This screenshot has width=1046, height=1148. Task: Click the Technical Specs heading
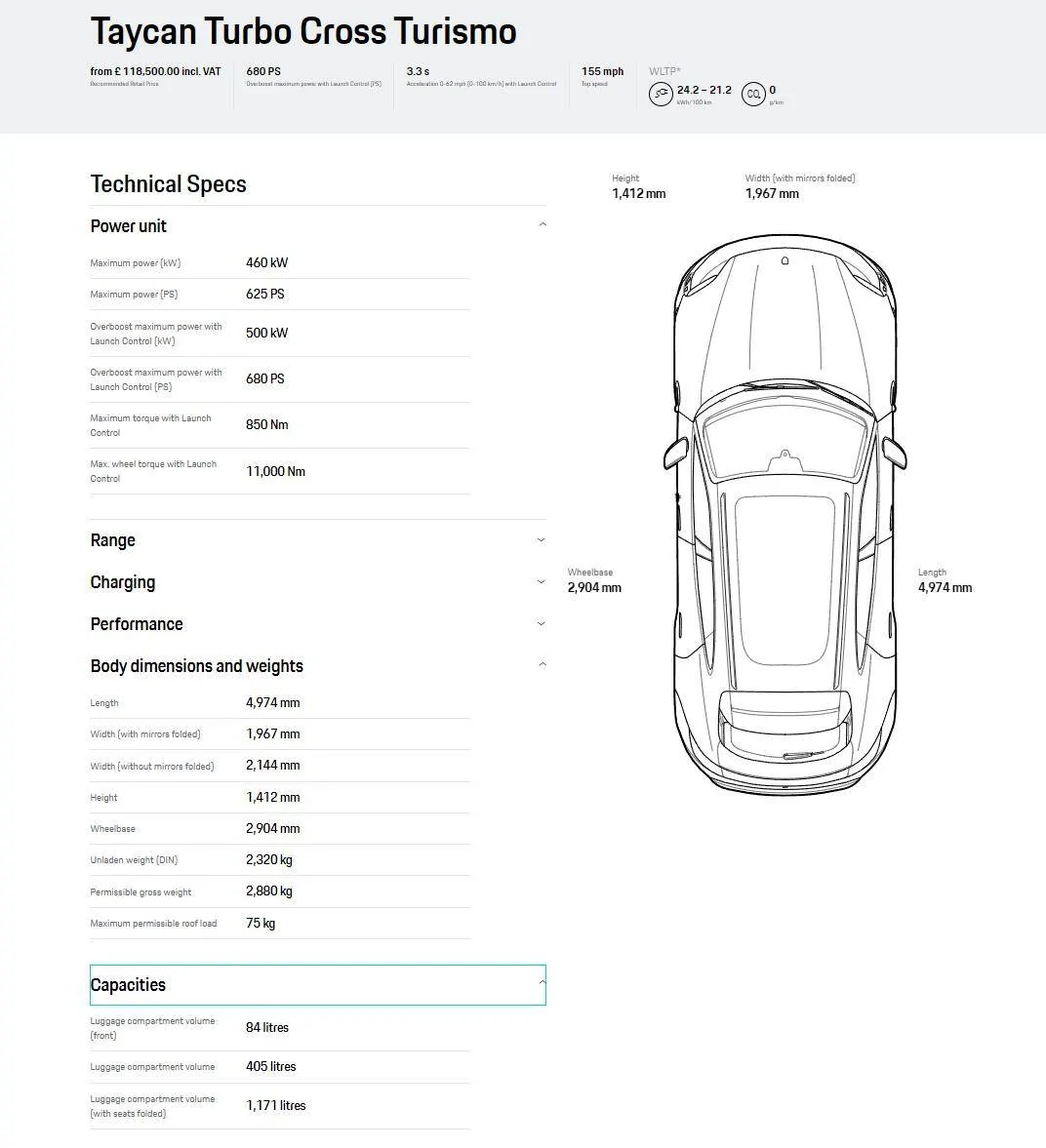[x=168, y=183]
